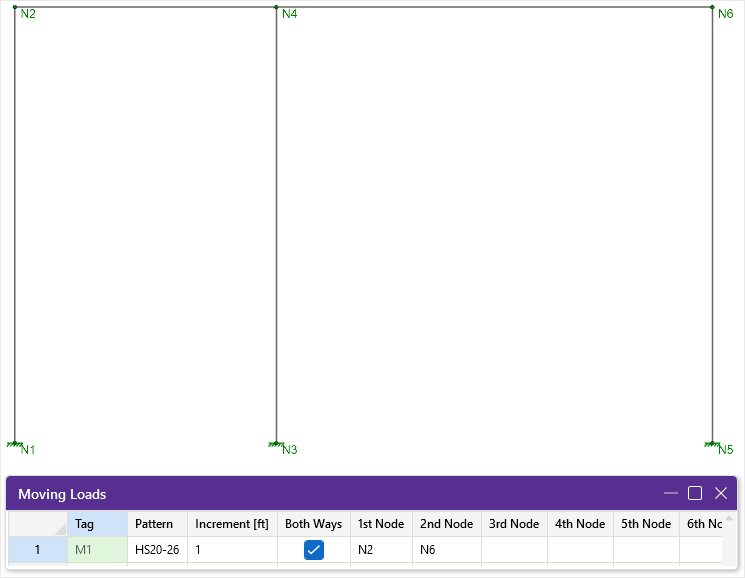Click the N1 support at the column base
Viewport: 745px width, 578px height.
(x=15, y=442)
